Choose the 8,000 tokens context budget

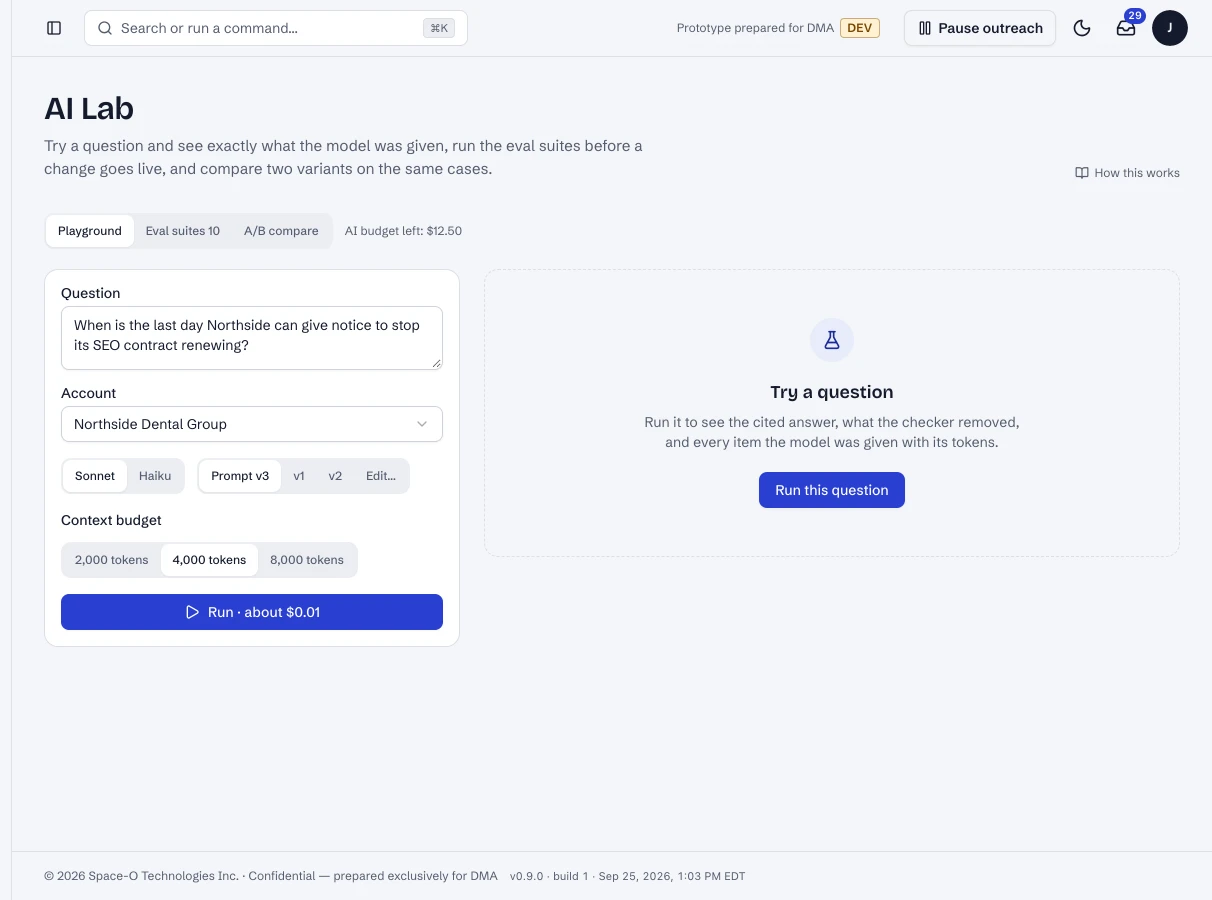pos(307,560)
